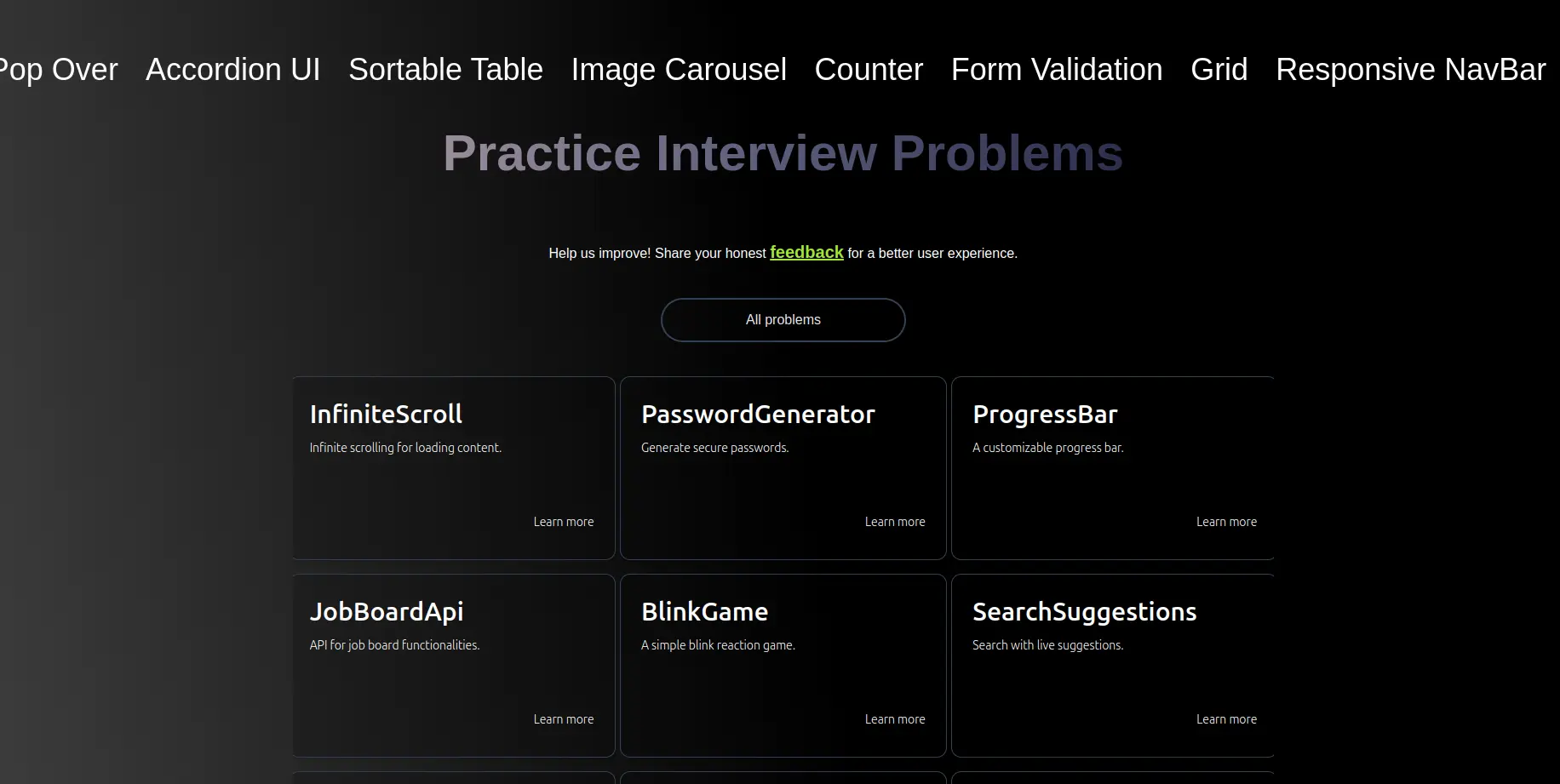This screenshot has height=784, width=1560.
Task: Select Sortable Table nav link
Action: pos(445,70)
